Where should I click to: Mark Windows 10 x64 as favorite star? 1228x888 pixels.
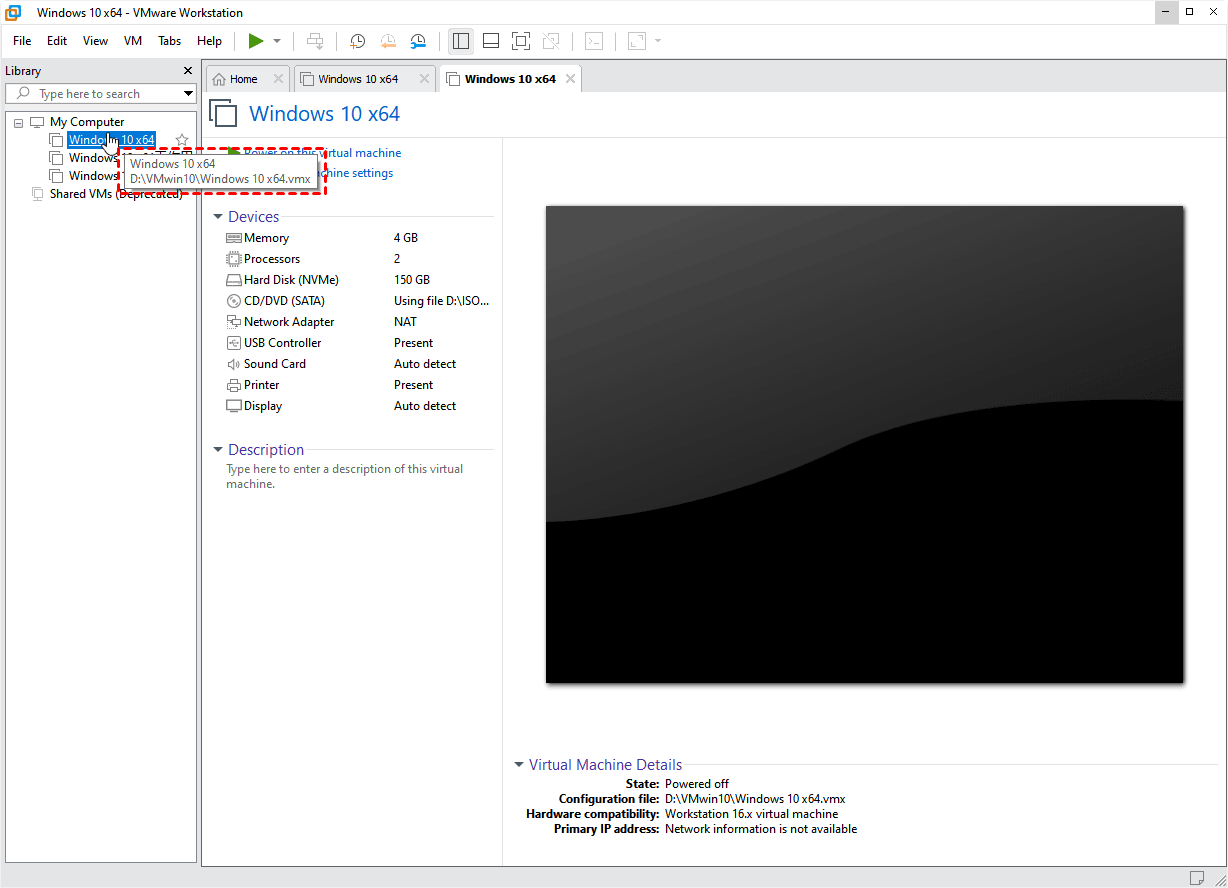[181, 139]
